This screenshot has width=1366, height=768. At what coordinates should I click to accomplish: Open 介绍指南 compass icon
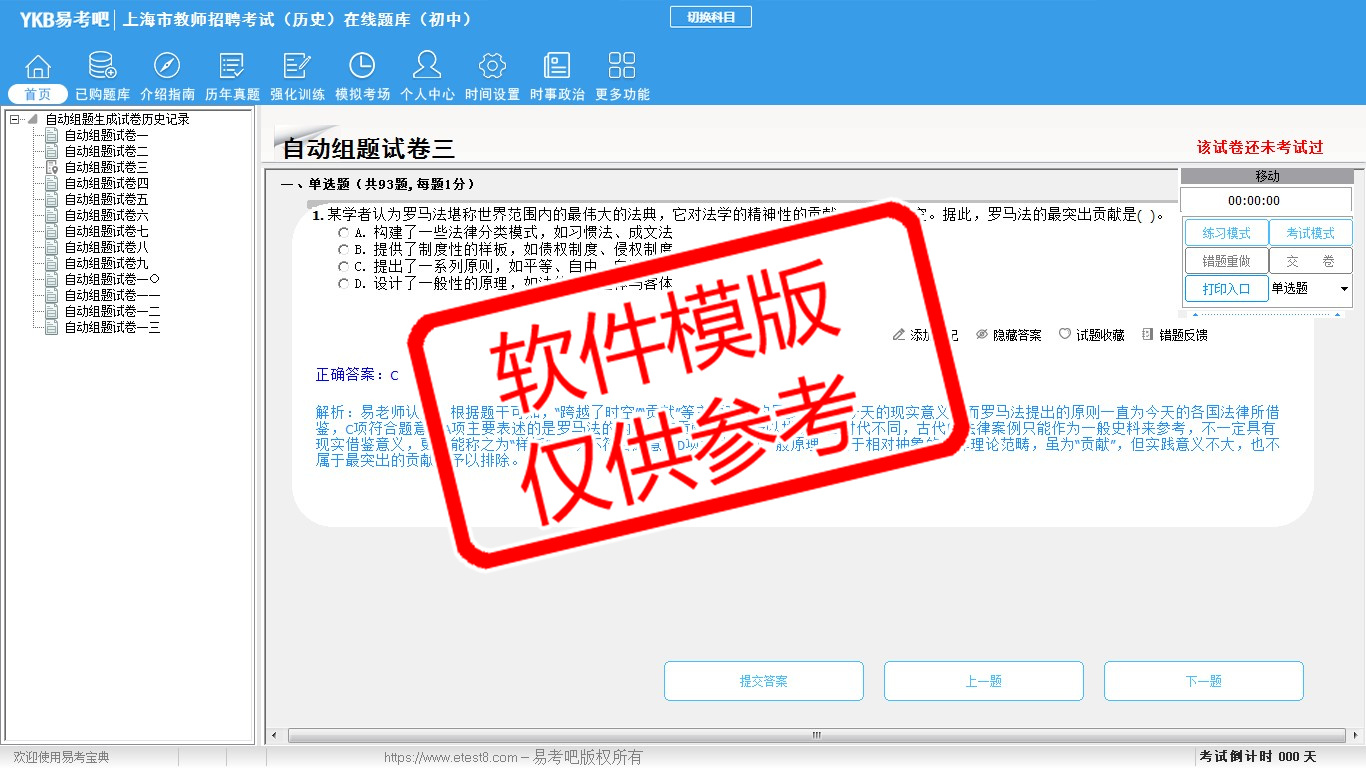(x=167, y=66)
